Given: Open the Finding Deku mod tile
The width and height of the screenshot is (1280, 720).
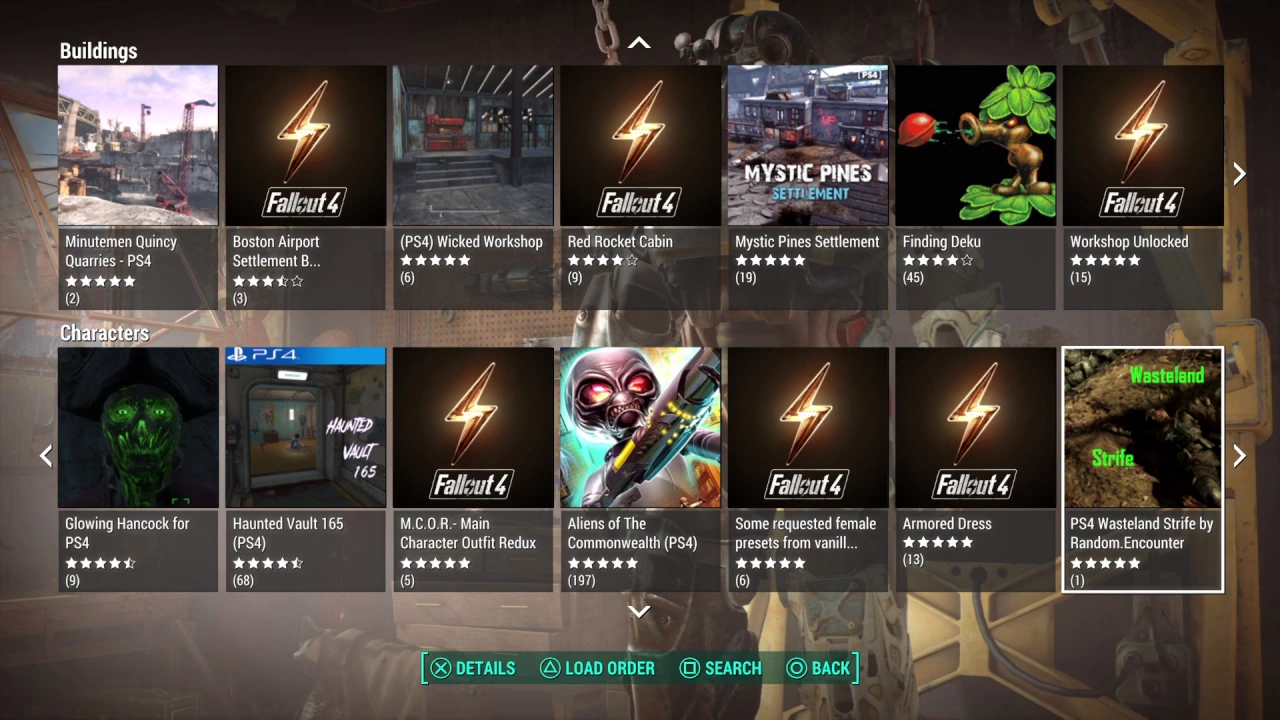Looking at the screenshot, I should (975, 188).
